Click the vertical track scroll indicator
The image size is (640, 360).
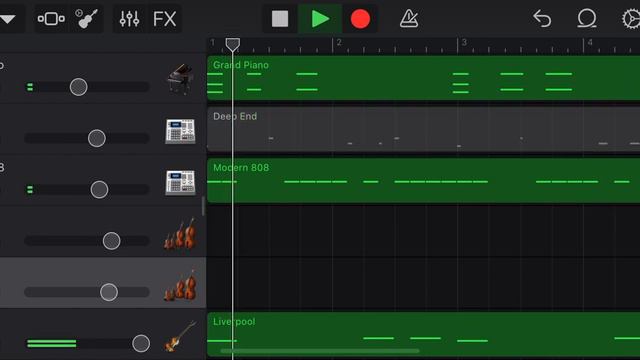point(203,206)
